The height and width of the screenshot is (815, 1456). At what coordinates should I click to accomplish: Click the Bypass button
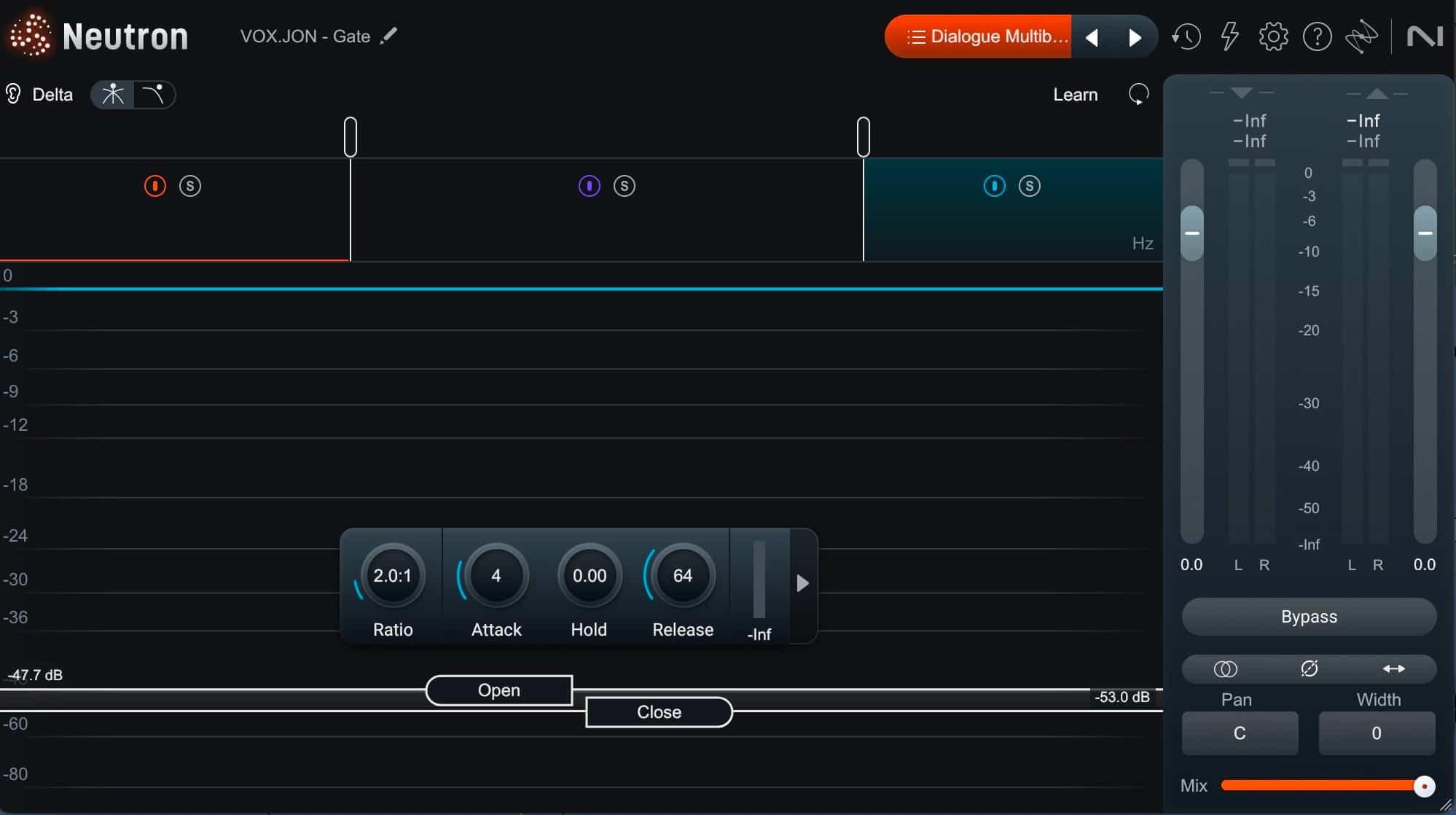[x=1309, y=617]
